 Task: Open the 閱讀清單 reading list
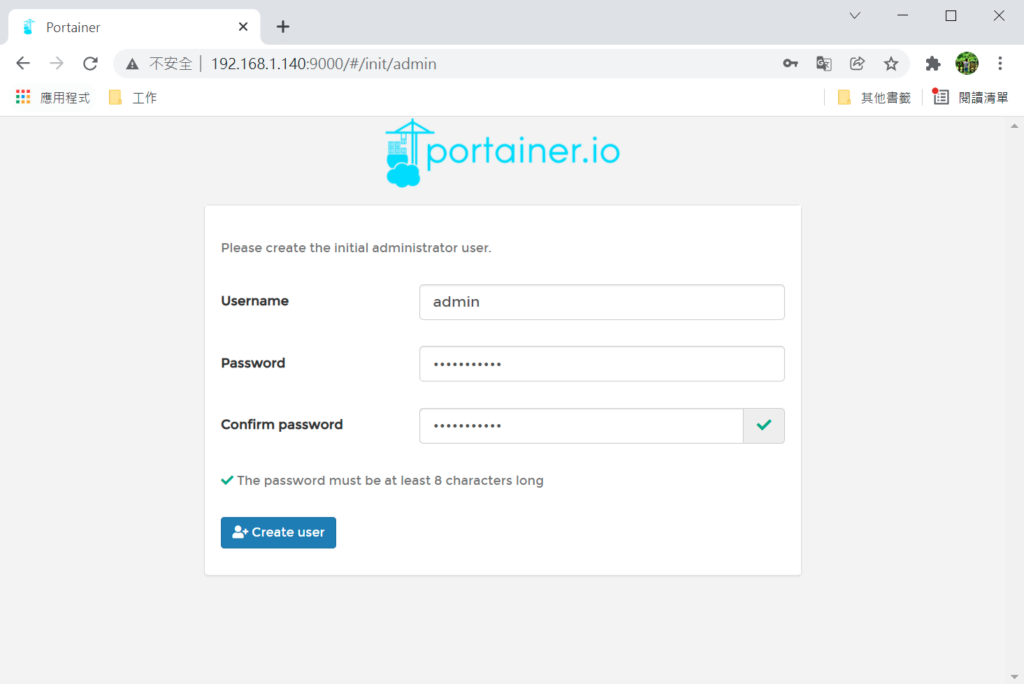[x=970, y=98]
